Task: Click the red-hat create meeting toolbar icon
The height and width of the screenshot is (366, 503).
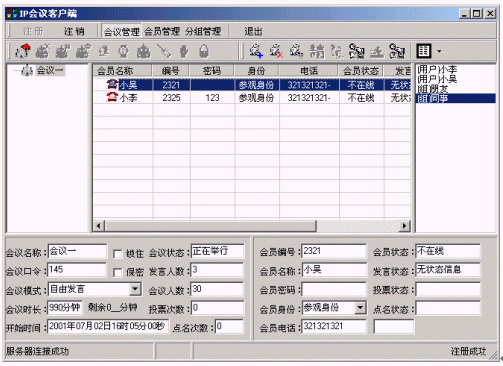Action: 23,51
